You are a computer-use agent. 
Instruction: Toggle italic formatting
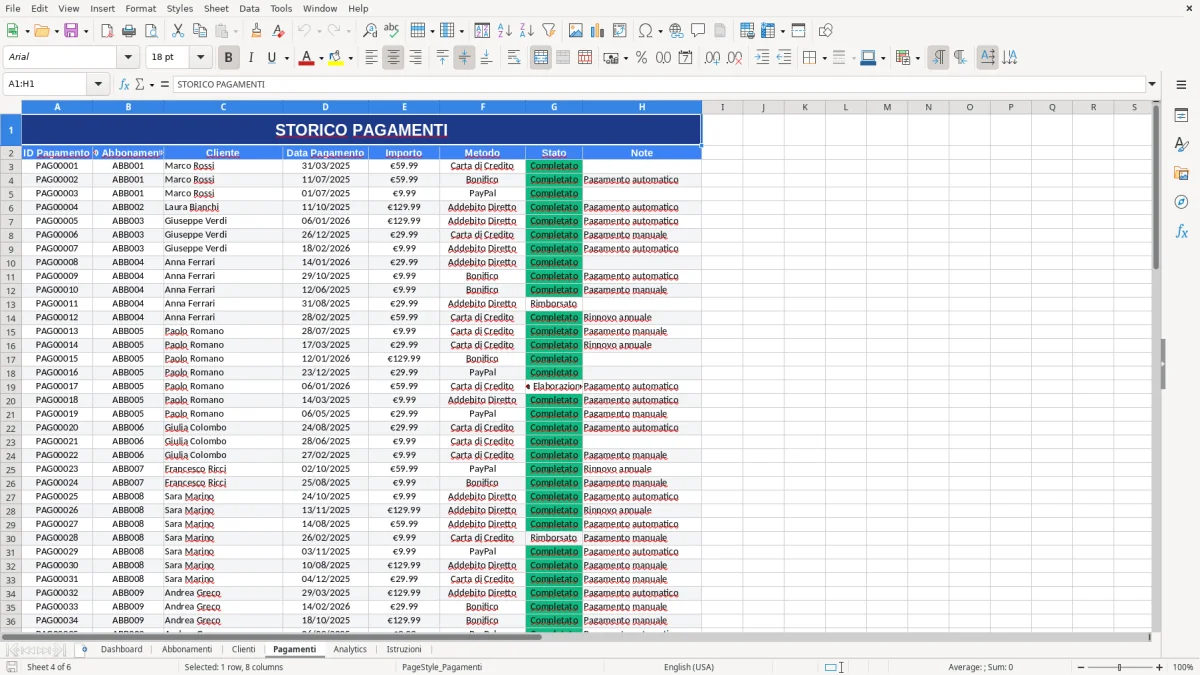click(249, 57)
